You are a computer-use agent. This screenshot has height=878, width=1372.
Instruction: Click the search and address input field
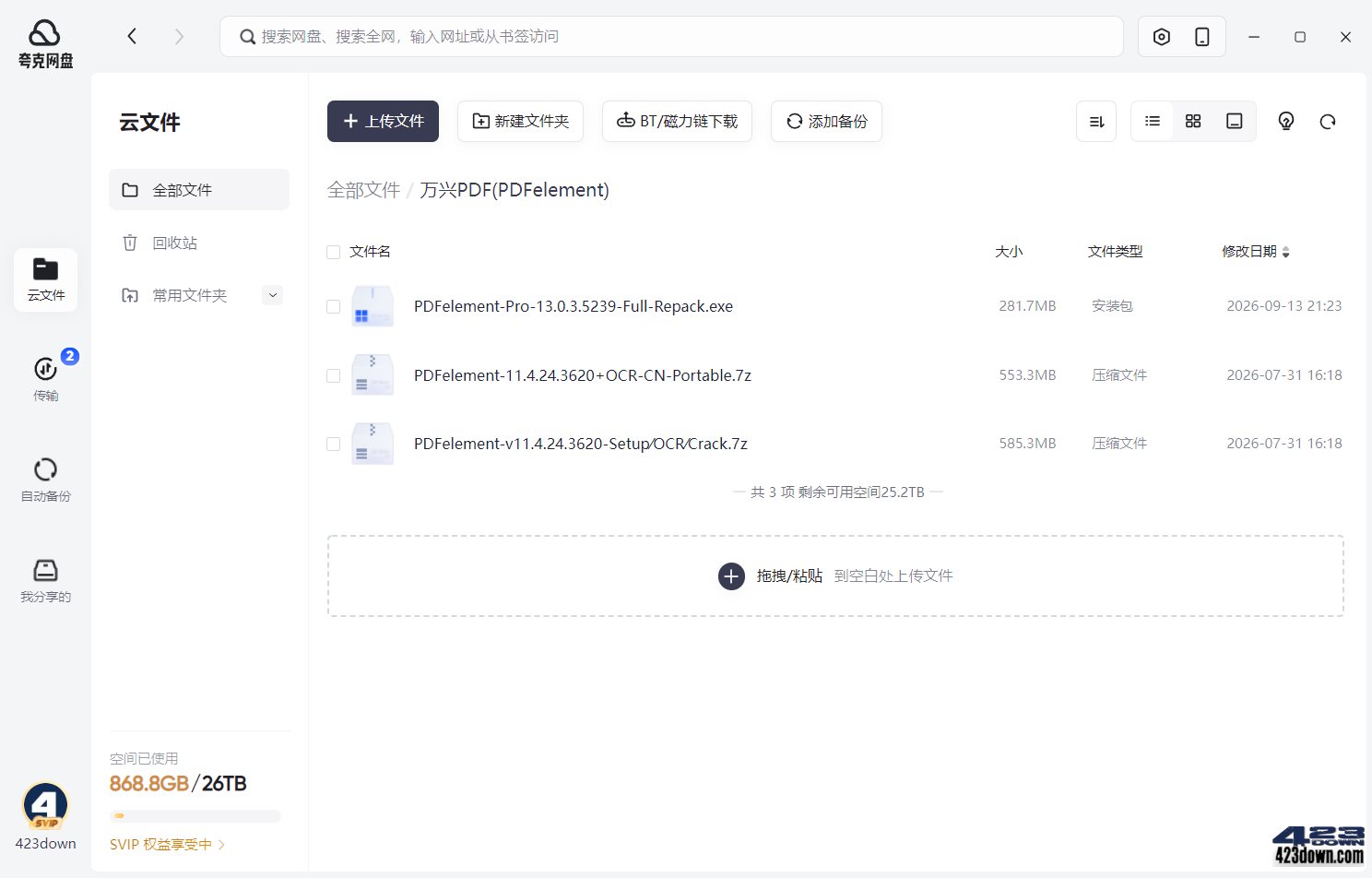[671, 37]
